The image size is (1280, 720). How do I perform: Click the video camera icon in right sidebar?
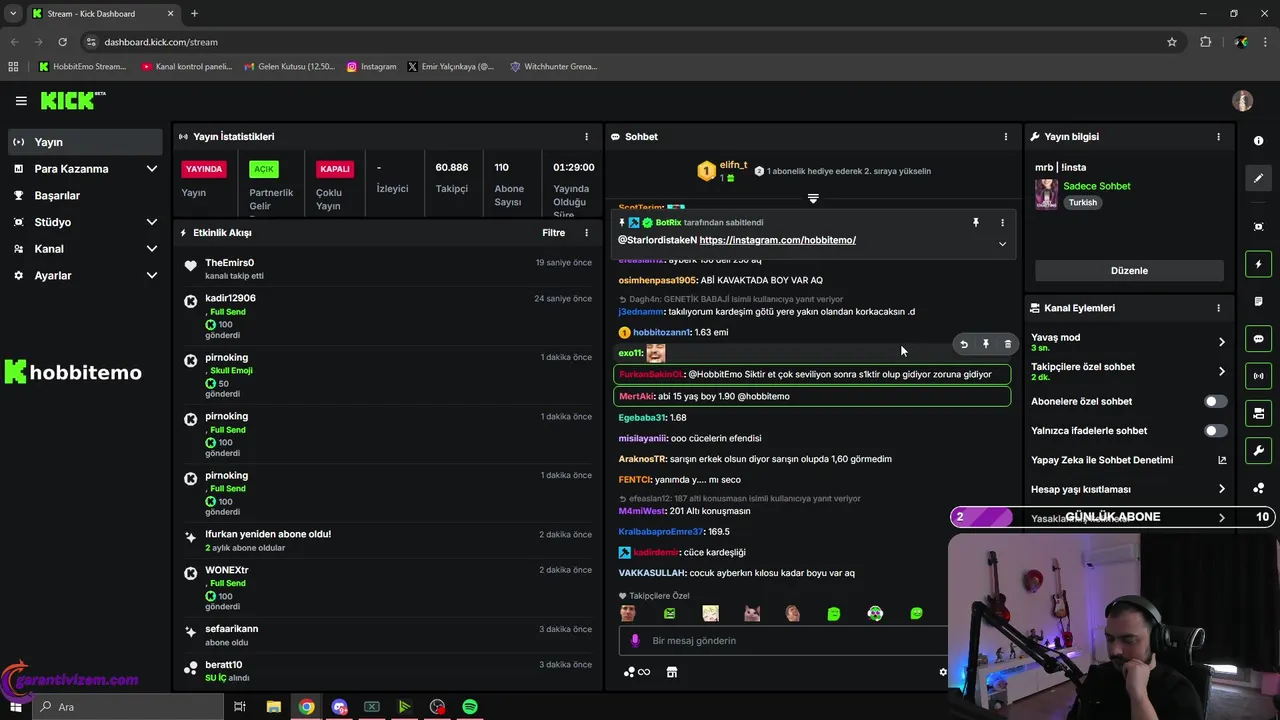pos(1259,413)
